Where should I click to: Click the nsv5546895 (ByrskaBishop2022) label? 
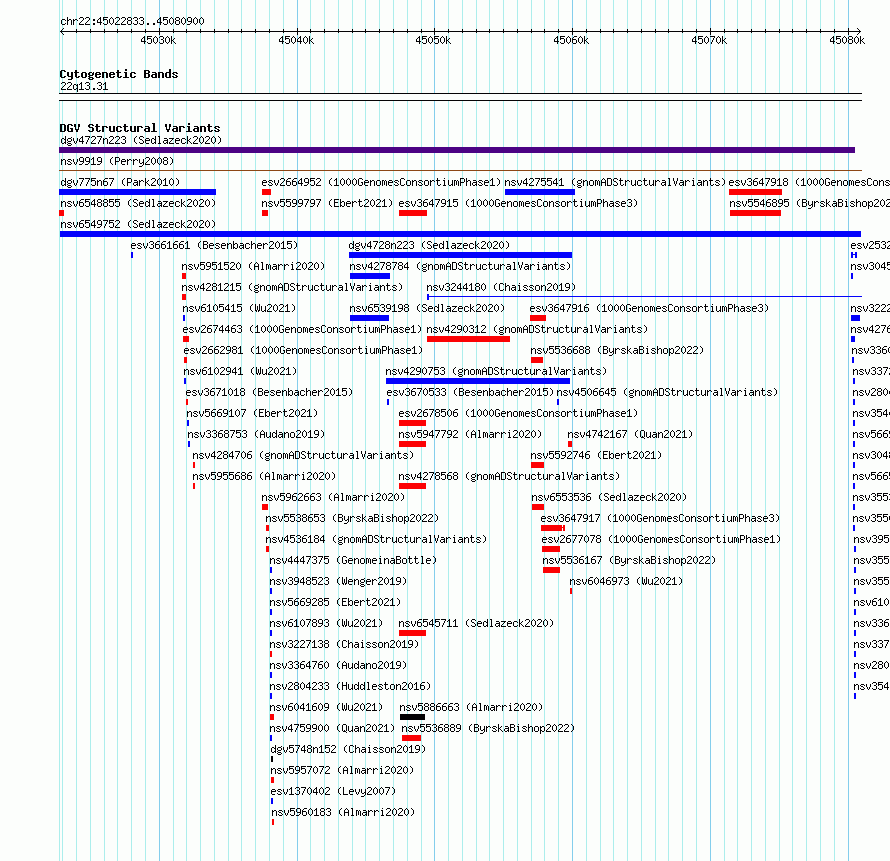[x=809, y=203]
